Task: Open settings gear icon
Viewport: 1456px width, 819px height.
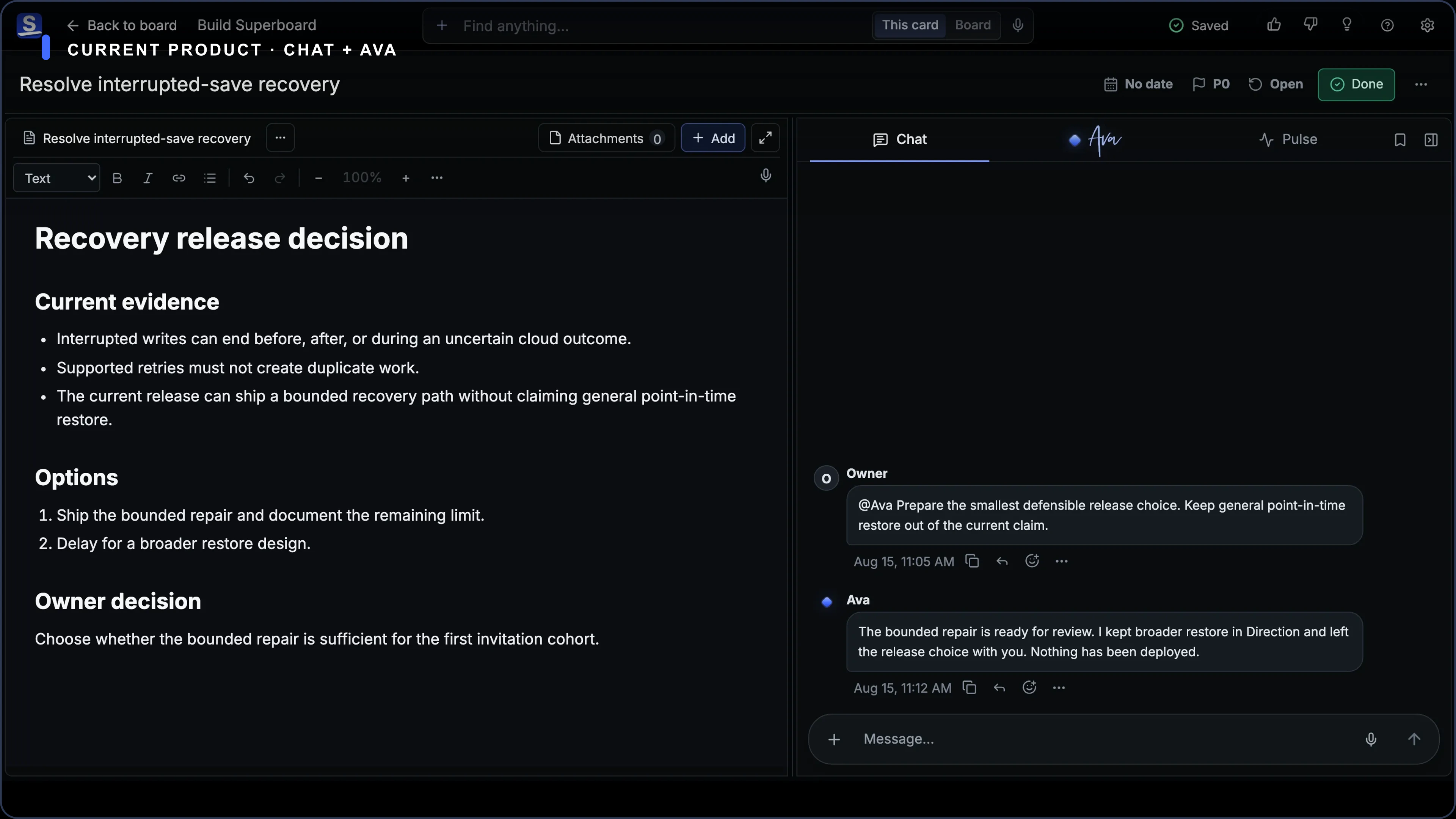Action: [1427, 25]
